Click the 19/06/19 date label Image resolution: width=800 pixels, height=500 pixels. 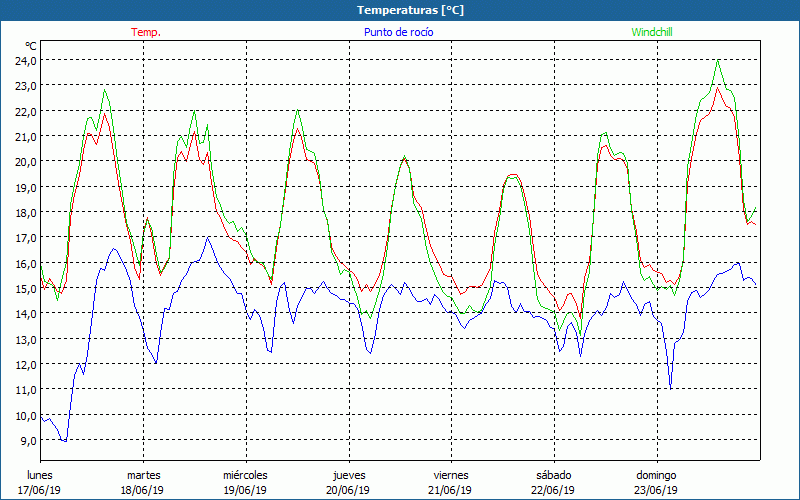(245, 490)
